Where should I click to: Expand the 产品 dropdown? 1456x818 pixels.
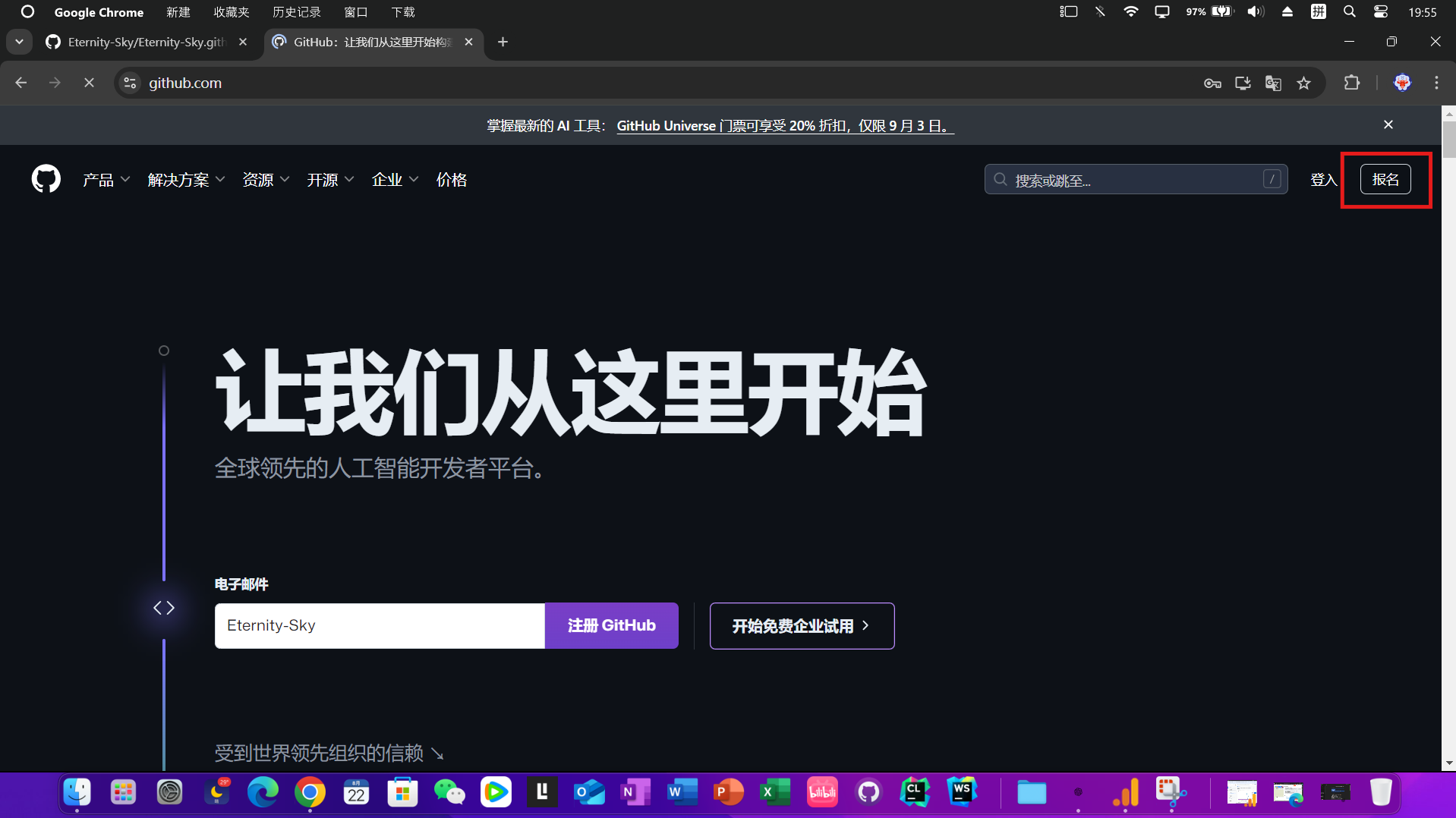(x=106, y=180)
